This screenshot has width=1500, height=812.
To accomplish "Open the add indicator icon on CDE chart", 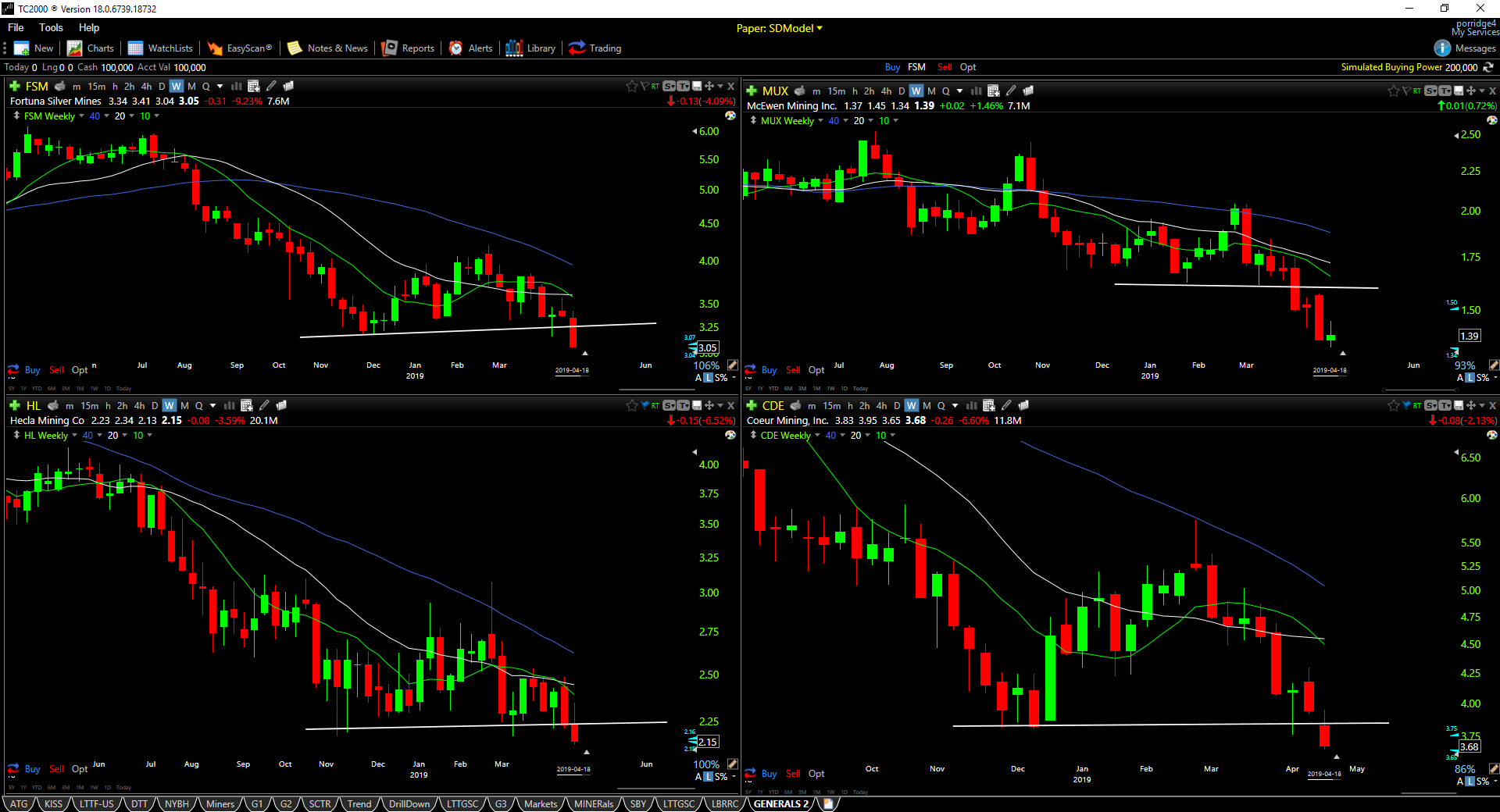I will (989, 405).
